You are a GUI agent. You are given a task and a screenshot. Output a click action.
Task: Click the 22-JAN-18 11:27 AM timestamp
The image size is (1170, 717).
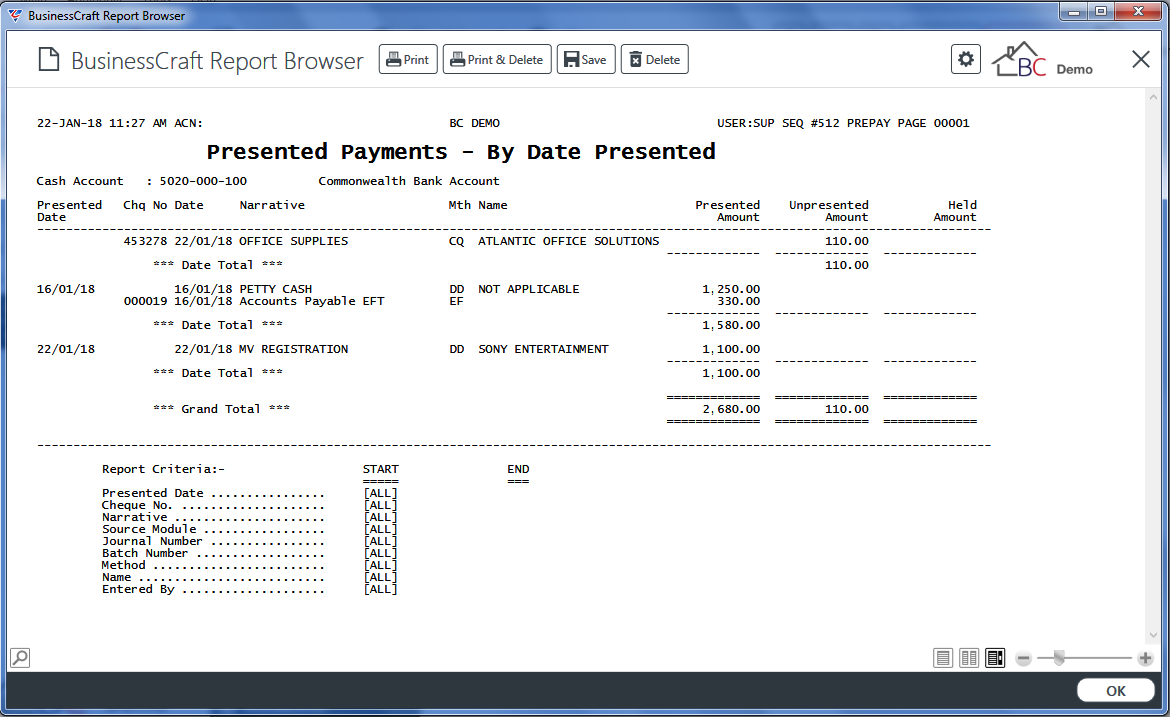(101, 123)
